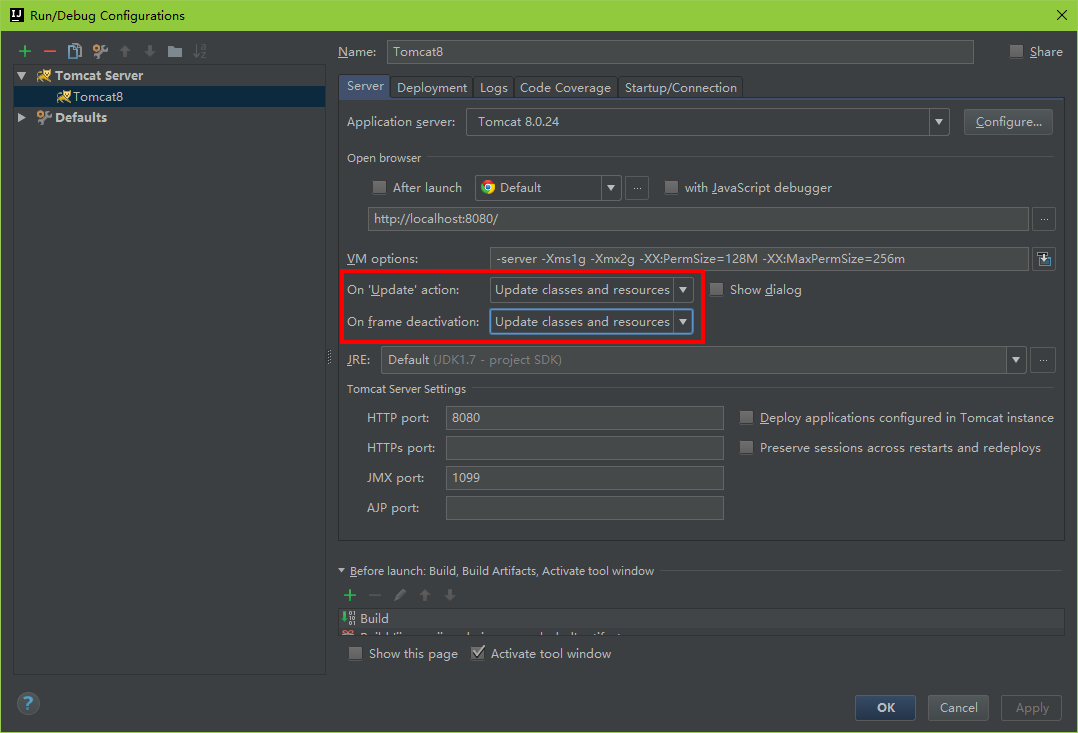The width and height of the screenshot is (1078, 733).
Task: Click the Configure... button
Action: (1008, 122)
